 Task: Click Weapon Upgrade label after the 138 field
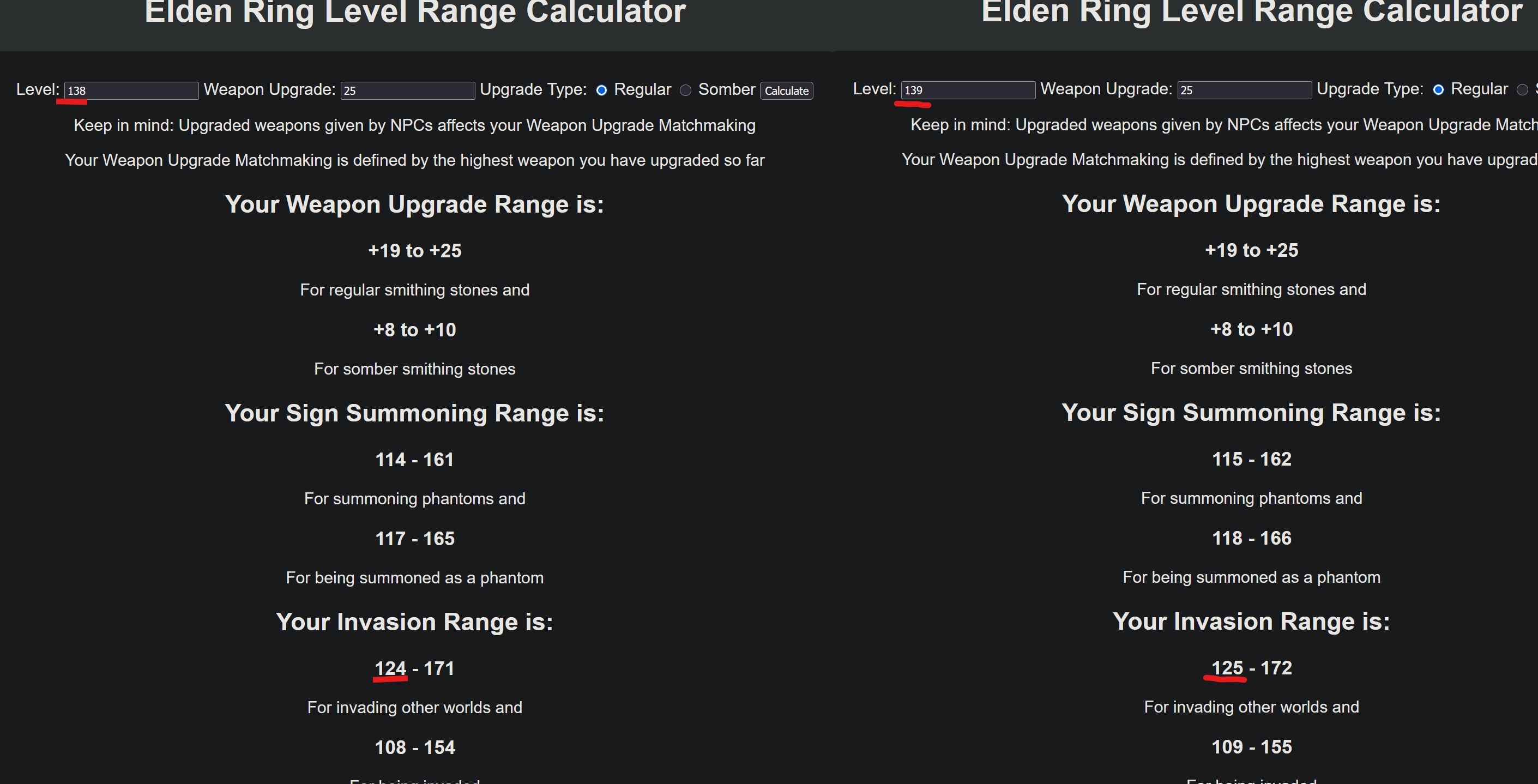coord(269,89)
